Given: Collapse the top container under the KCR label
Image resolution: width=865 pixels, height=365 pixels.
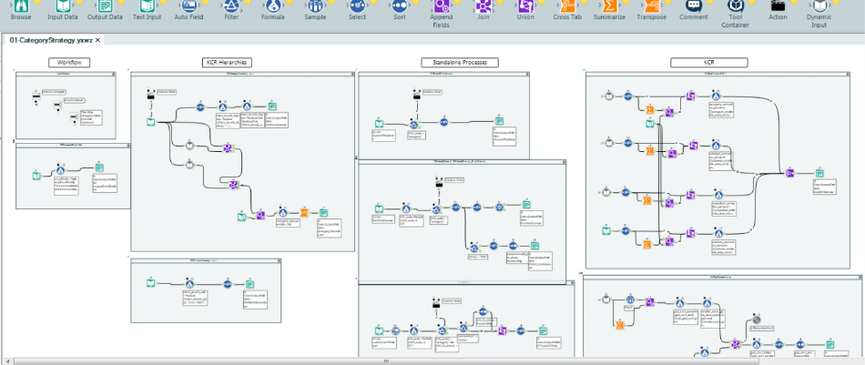Looking at the screenshot, I should pyautogui.click(x=847, y=73).
